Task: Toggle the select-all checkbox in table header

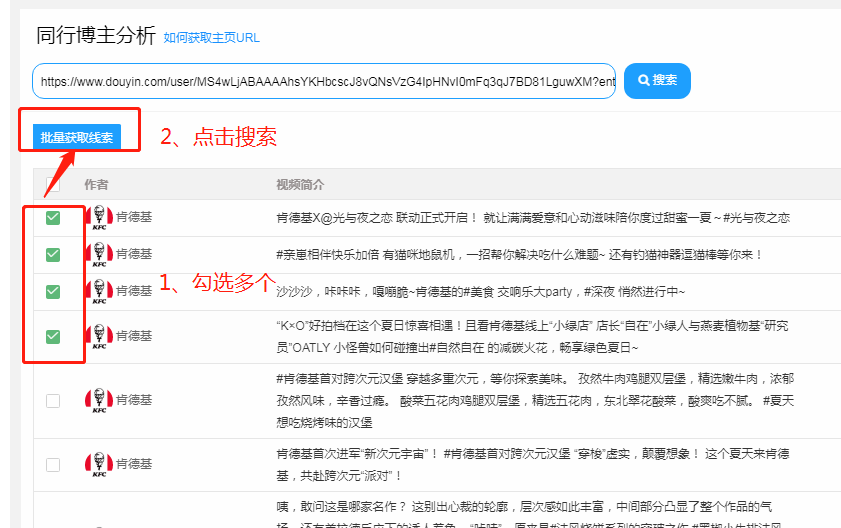Action: click(53, 184)
